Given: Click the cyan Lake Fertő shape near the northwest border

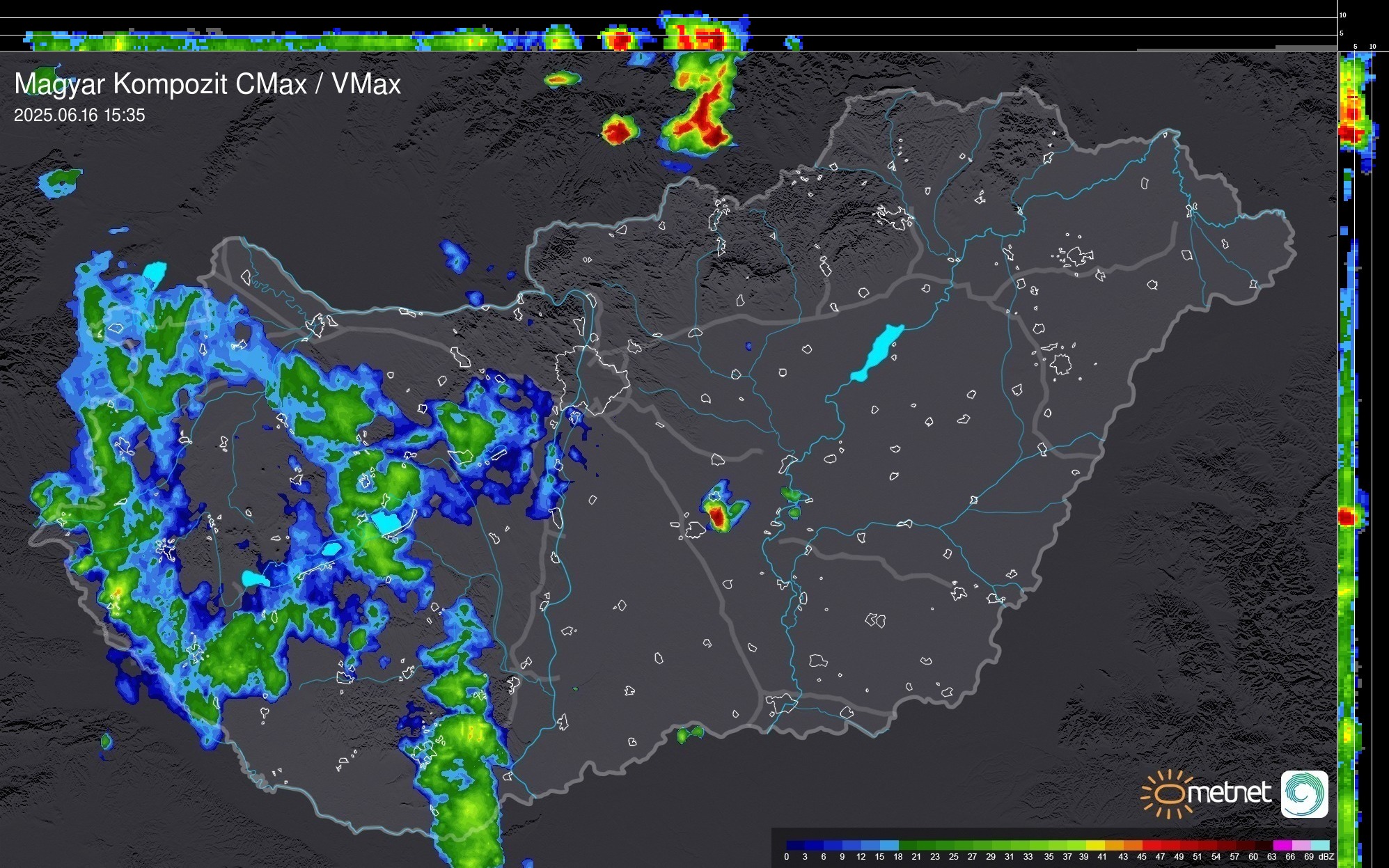Looking at the screenshot, I should click(x=155, y=271).
